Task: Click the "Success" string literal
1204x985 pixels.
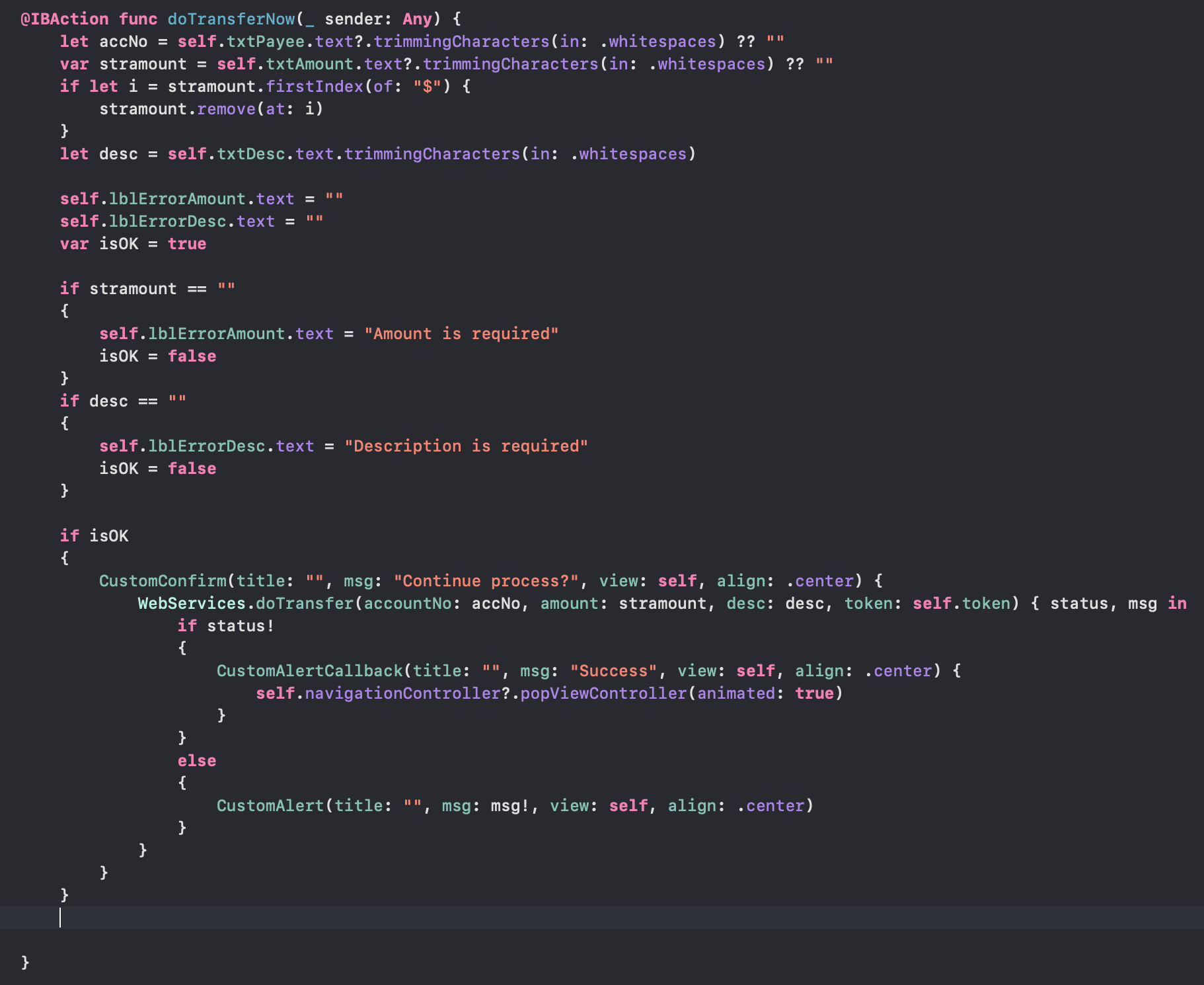Action: (614, 671)
